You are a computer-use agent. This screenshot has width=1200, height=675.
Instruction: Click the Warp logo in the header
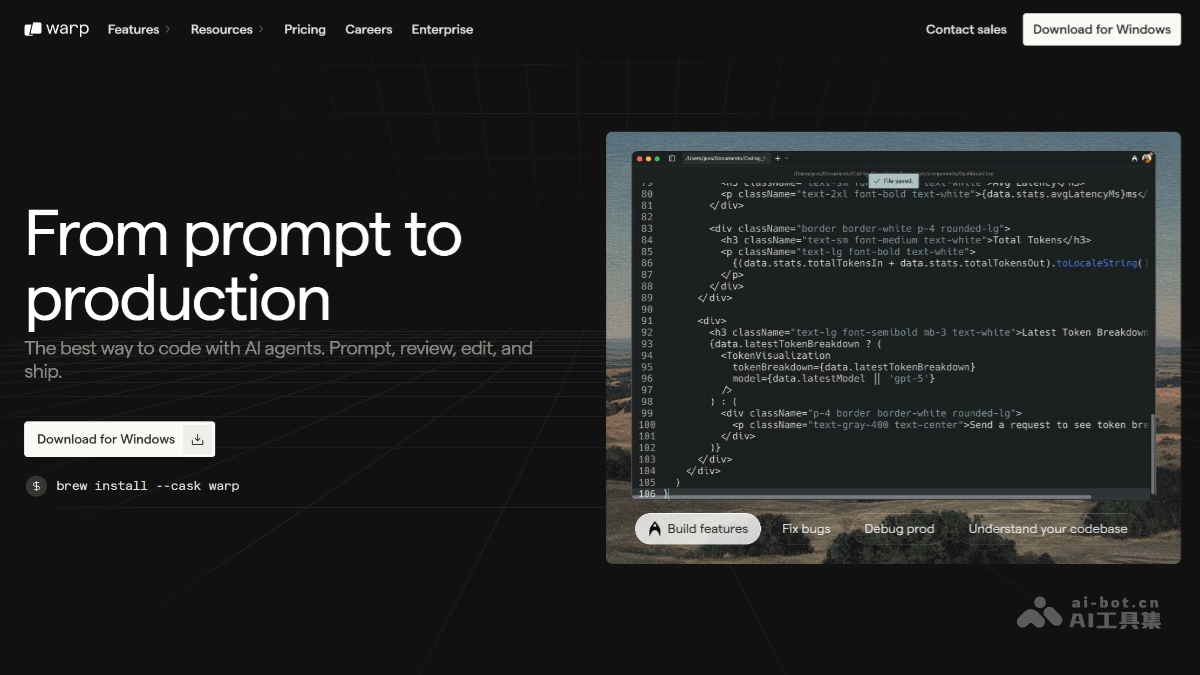coord(57,30)
